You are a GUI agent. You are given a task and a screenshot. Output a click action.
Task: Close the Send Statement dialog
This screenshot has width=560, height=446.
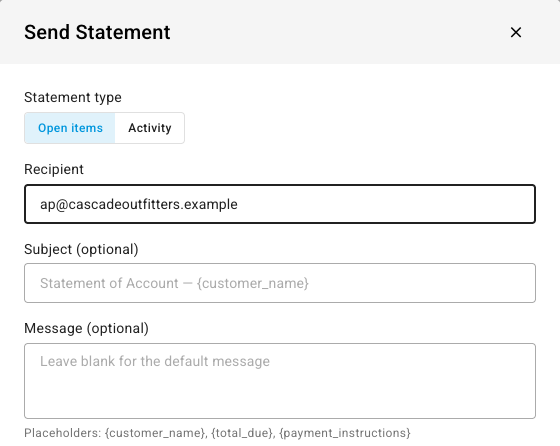point(516,32)
